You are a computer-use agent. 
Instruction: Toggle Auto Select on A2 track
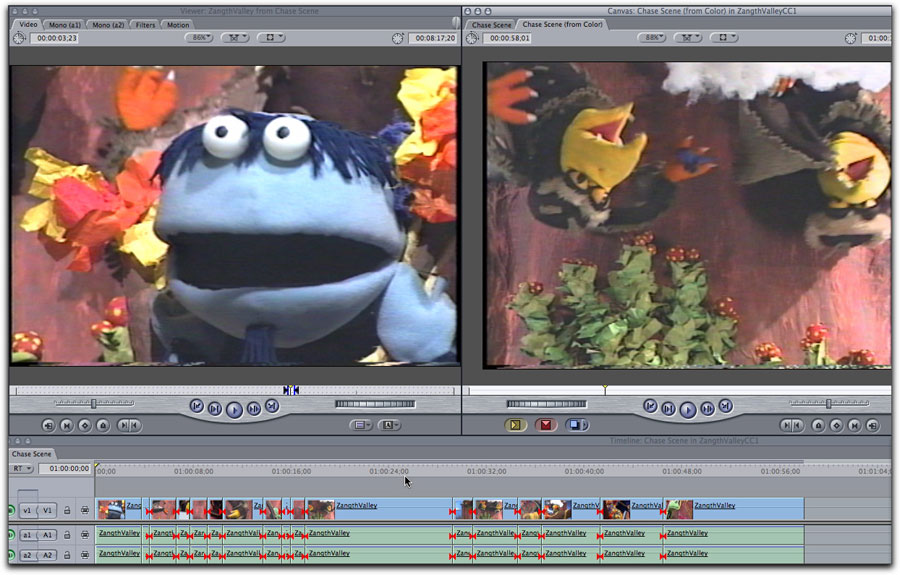pos(85,554)
